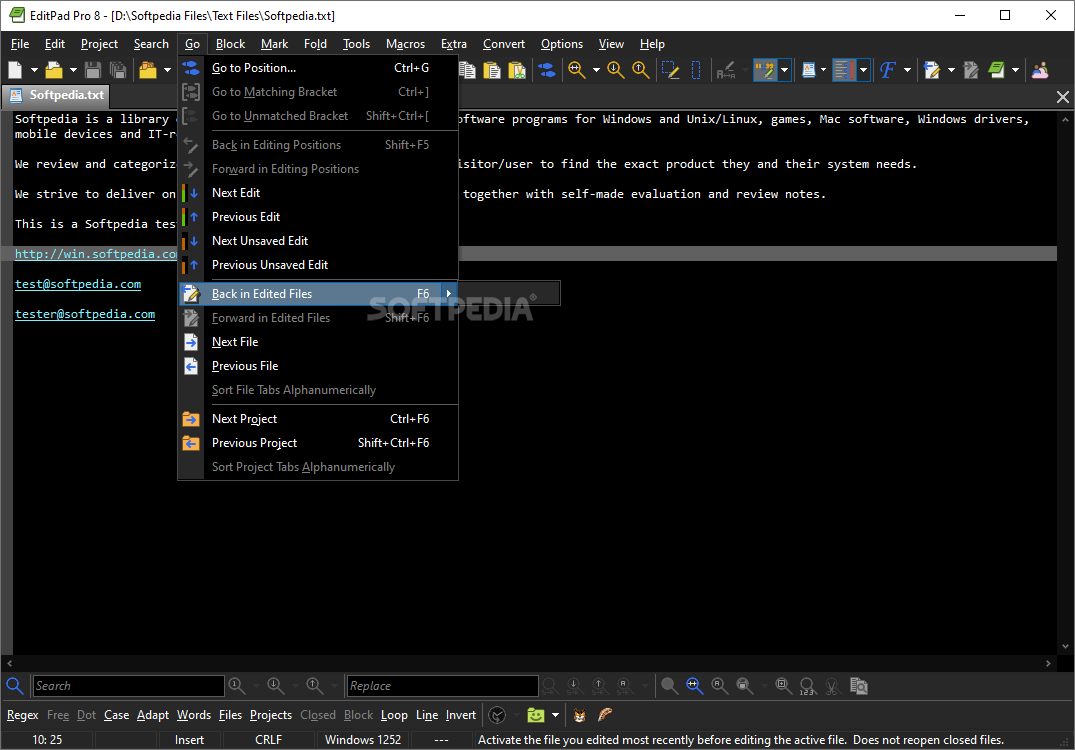Click the Open file folder icon
Screen dimensions: 1075x750
(53, 70)
